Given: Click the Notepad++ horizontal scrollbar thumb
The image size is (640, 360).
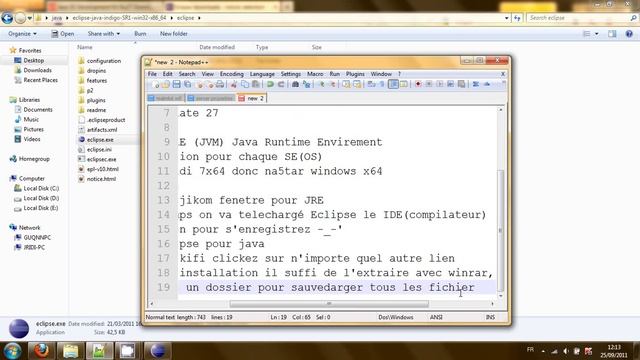Looking at the screenshot, I should [329, 304].
